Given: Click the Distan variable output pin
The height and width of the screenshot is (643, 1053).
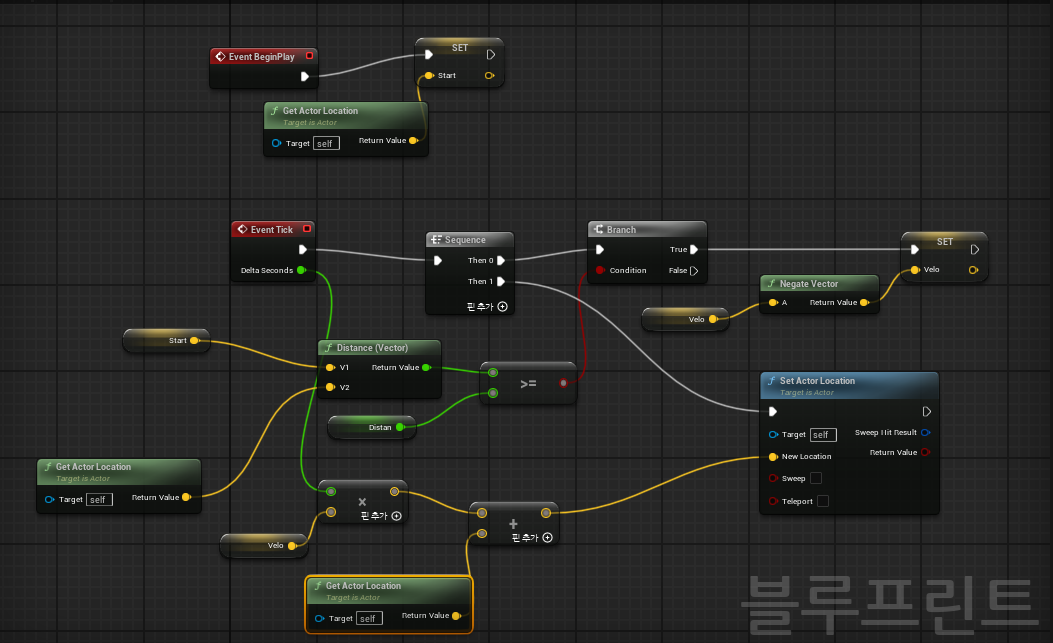Looking at the screenshot, I should click(x=400, y=427).
